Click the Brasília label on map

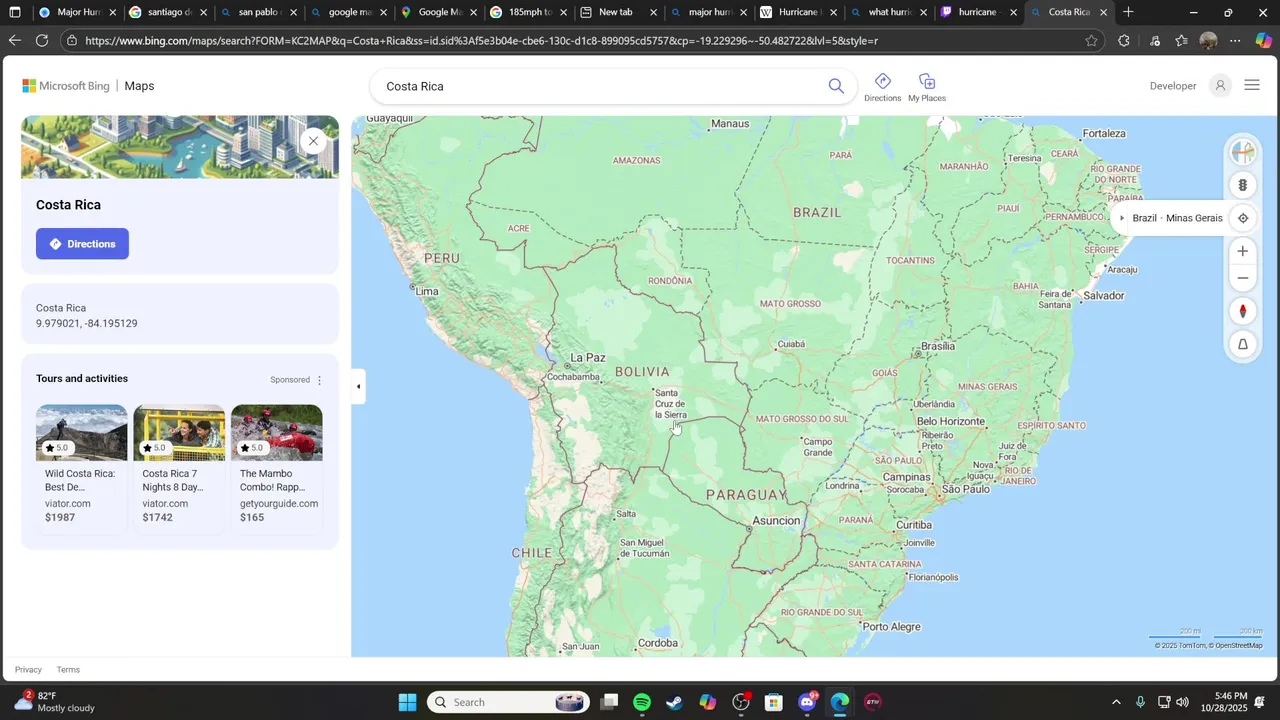tap(938, 346)
